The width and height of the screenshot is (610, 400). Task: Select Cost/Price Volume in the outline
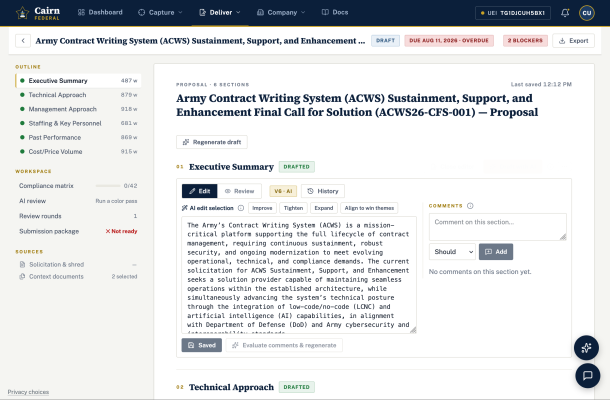click(78, 151)
